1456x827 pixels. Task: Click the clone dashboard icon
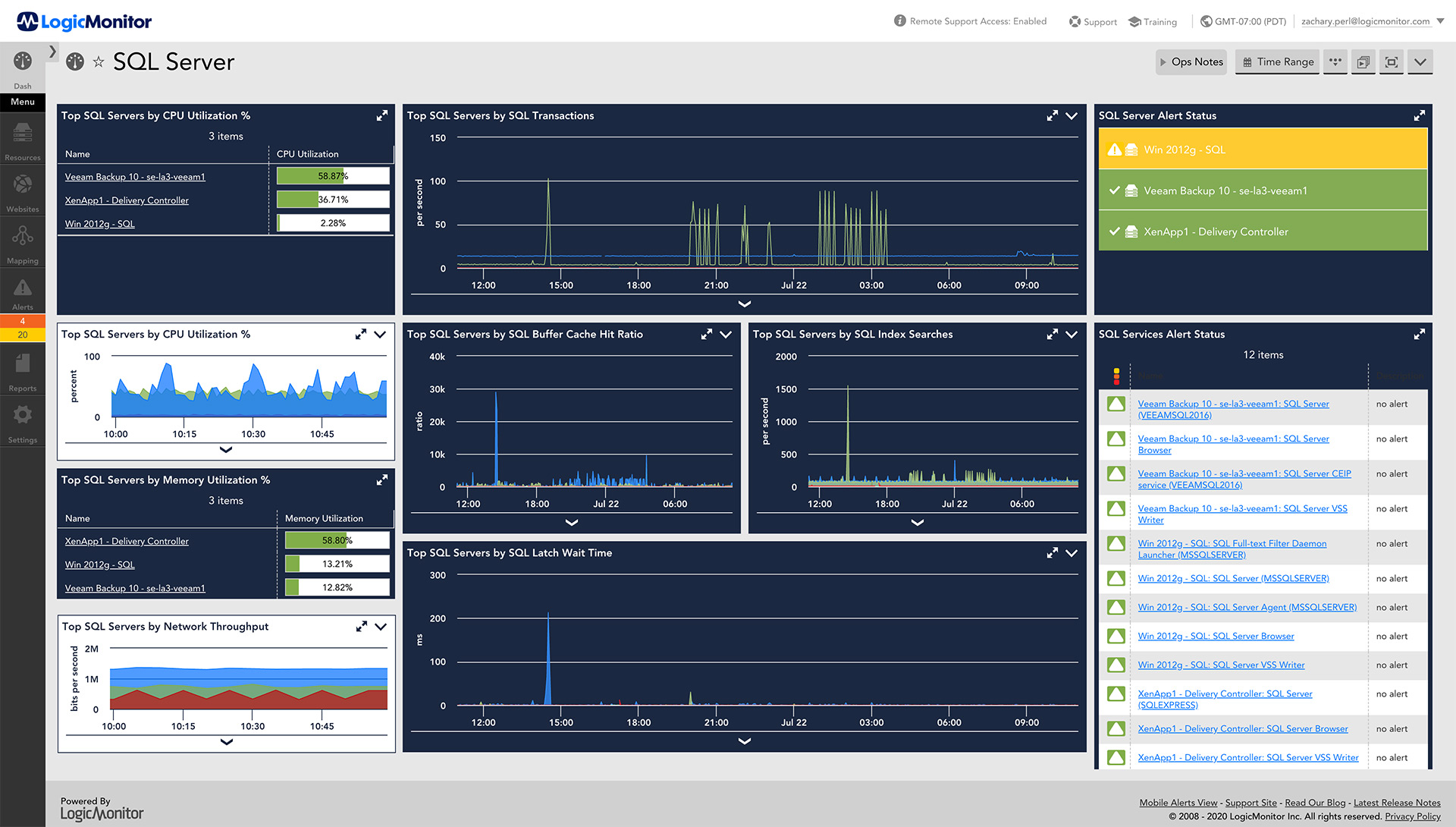1363,62
